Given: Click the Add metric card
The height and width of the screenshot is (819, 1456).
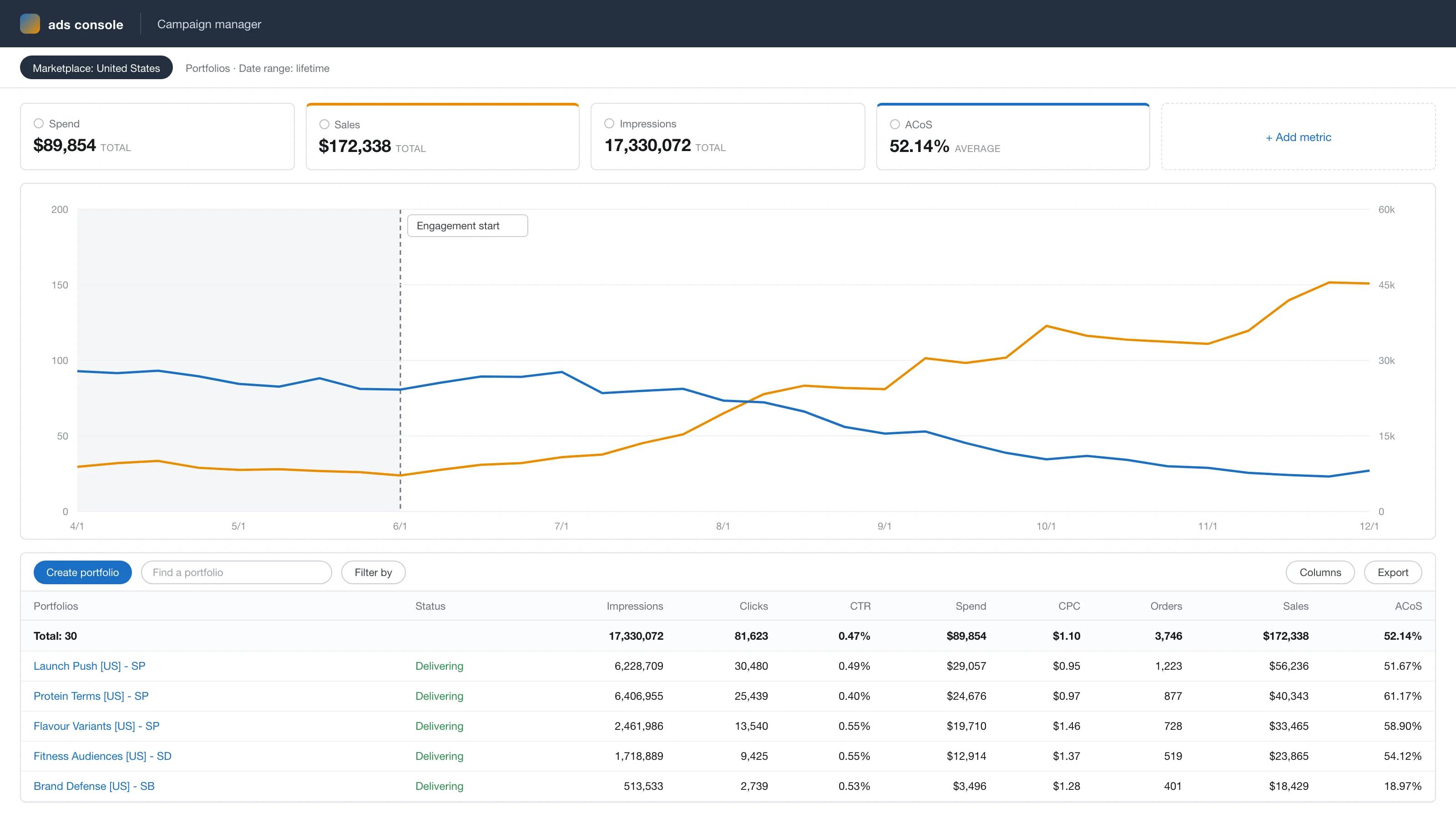Looking at the screenshot, I should (1298, 137).
